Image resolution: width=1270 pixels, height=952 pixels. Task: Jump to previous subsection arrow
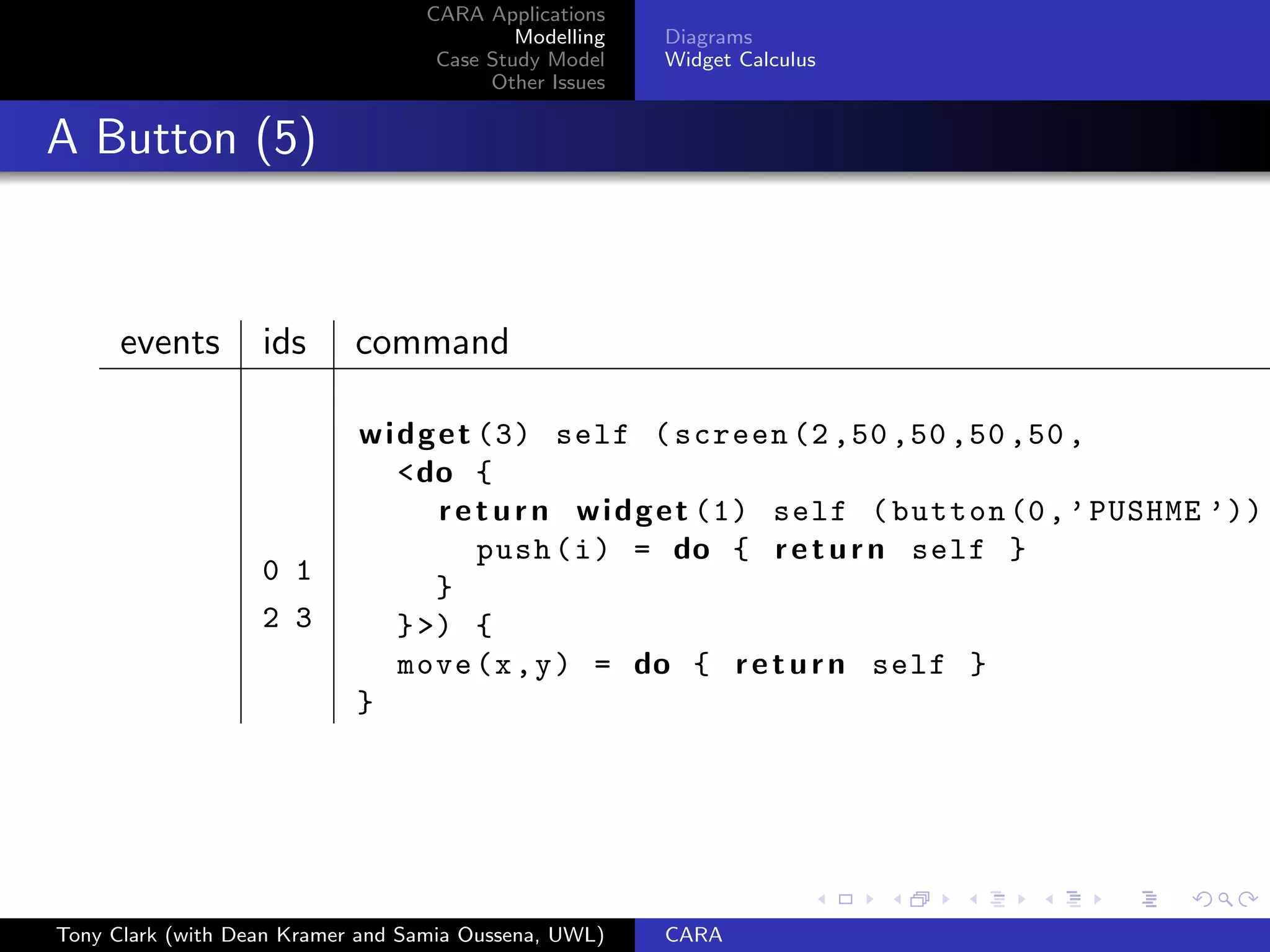point(974,899)
